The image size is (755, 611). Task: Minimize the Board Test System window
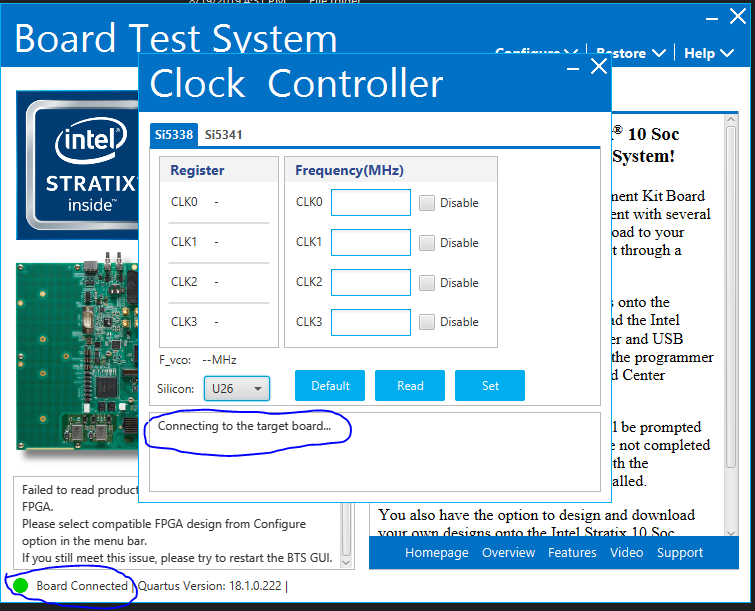pos(712,18)
